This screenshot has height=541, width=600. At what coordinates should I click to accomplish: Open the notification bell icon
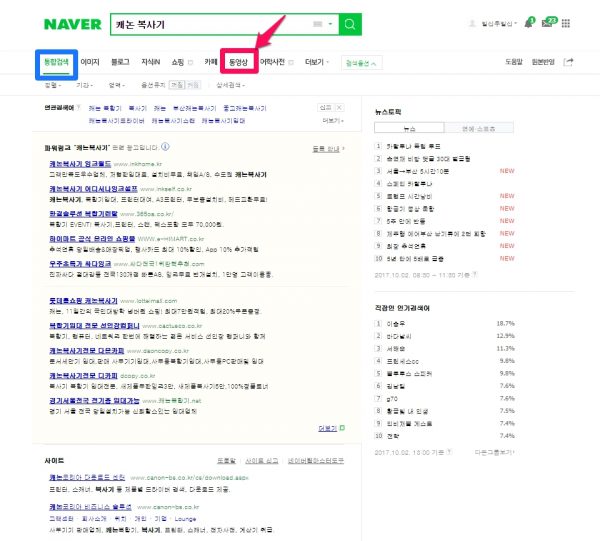pyautogui.click(x=528, y=23)
